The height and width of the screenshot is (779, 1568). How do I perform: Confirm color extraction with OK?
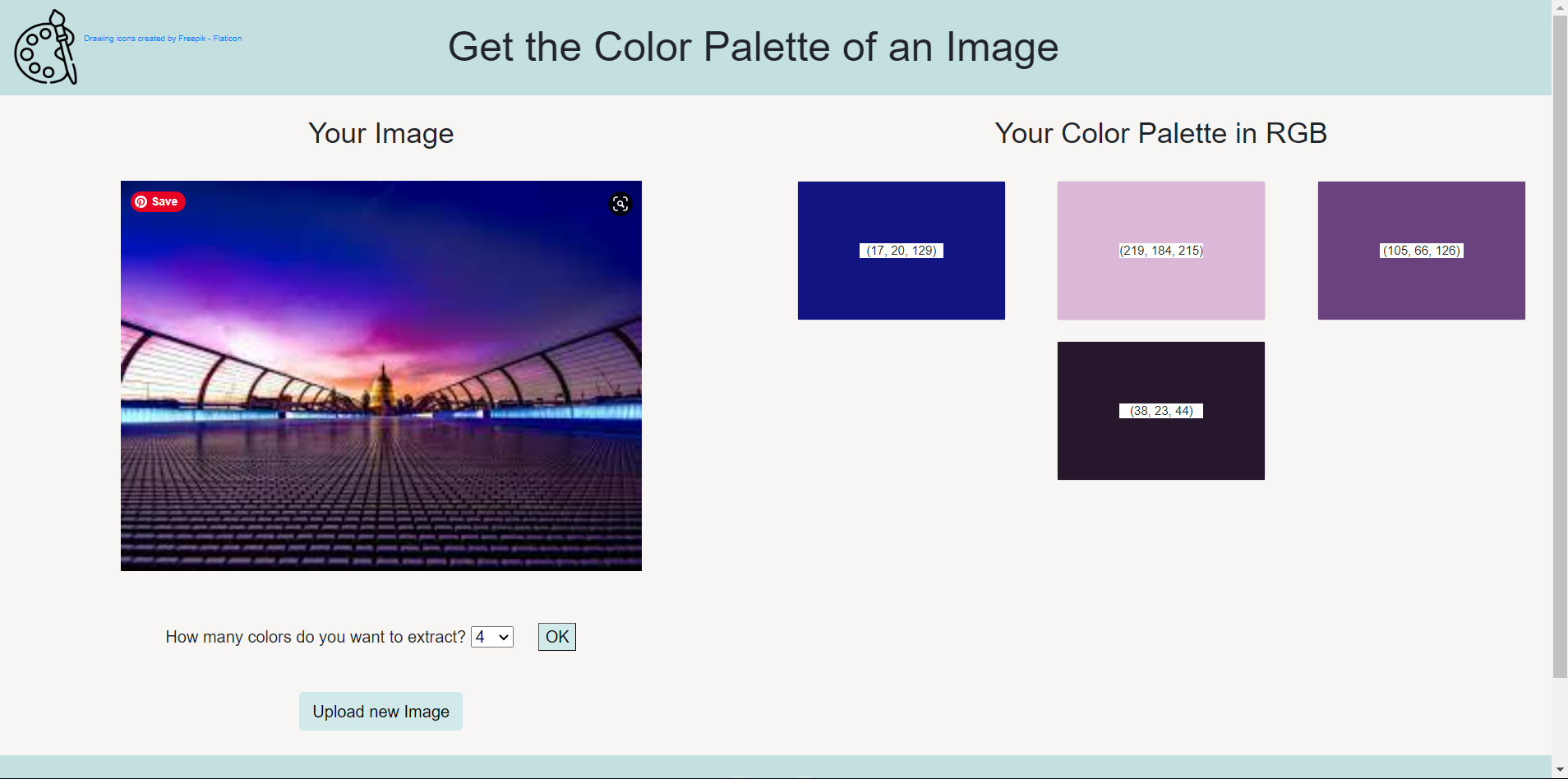[x=556, y=637]
